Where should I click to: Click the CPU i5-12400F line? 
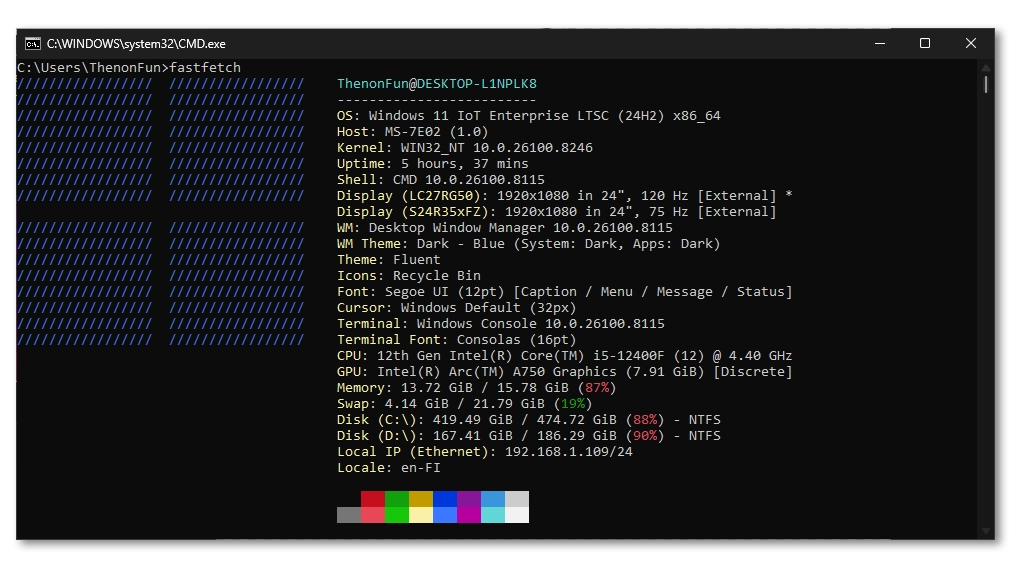coord(565,356)
